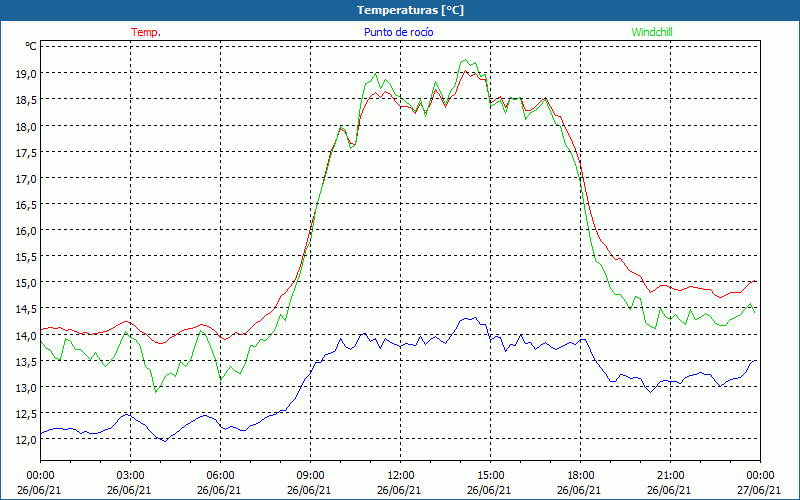Click the 18,0 y-axis value

coord(28,126)
